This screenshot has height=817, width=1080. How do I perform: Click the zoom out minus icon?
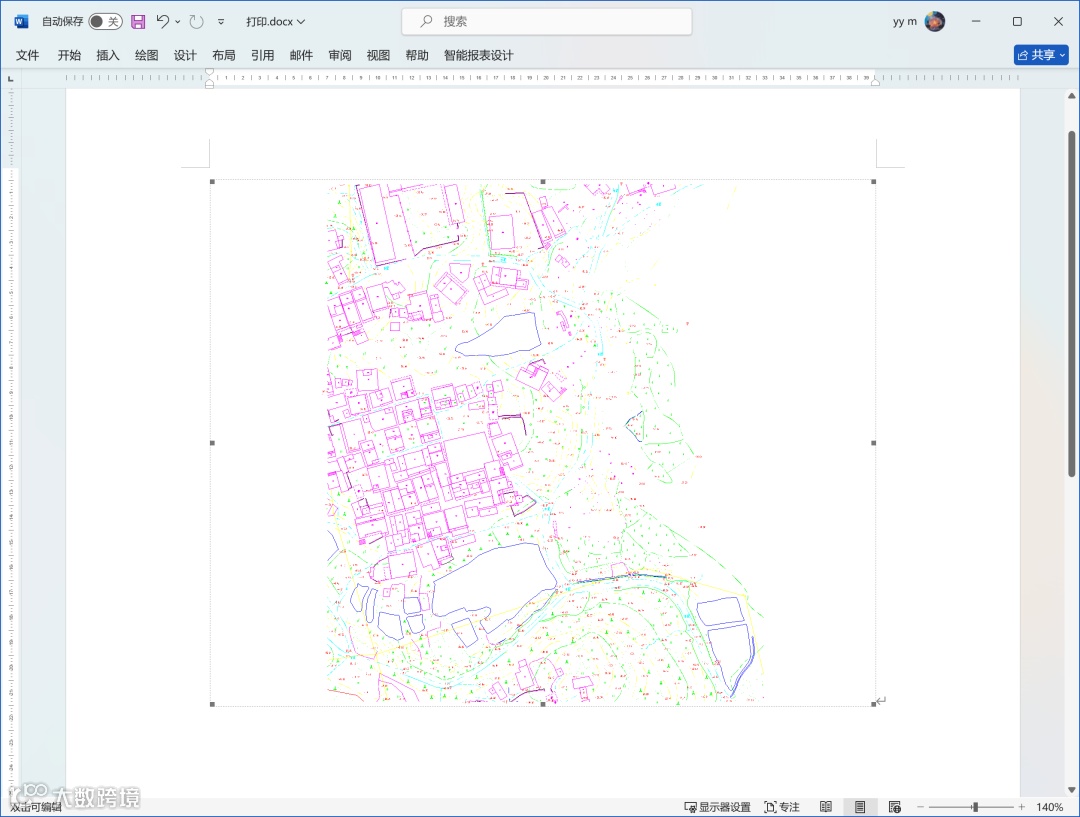coord(921,807)
